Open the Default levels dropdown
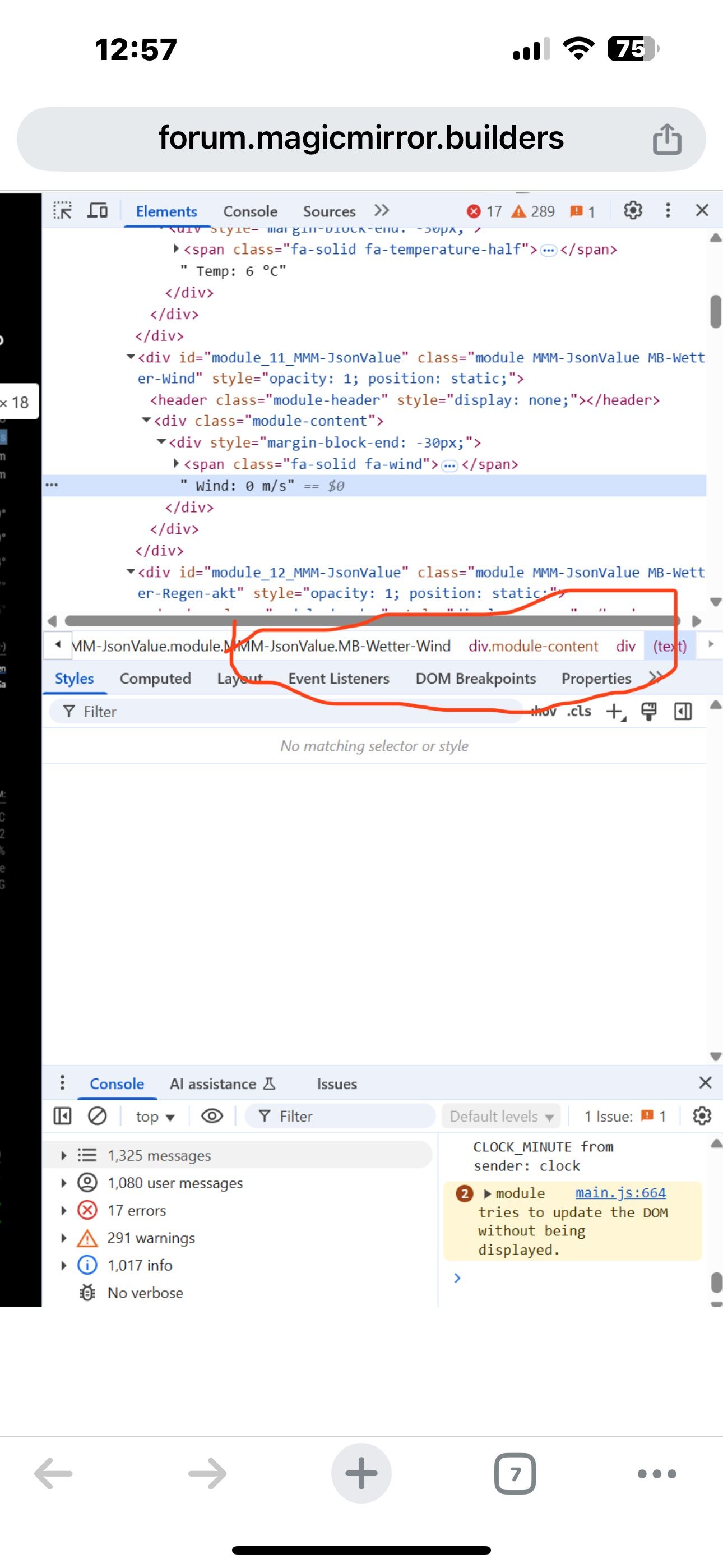723x1568 pixels. (502, 1117)
